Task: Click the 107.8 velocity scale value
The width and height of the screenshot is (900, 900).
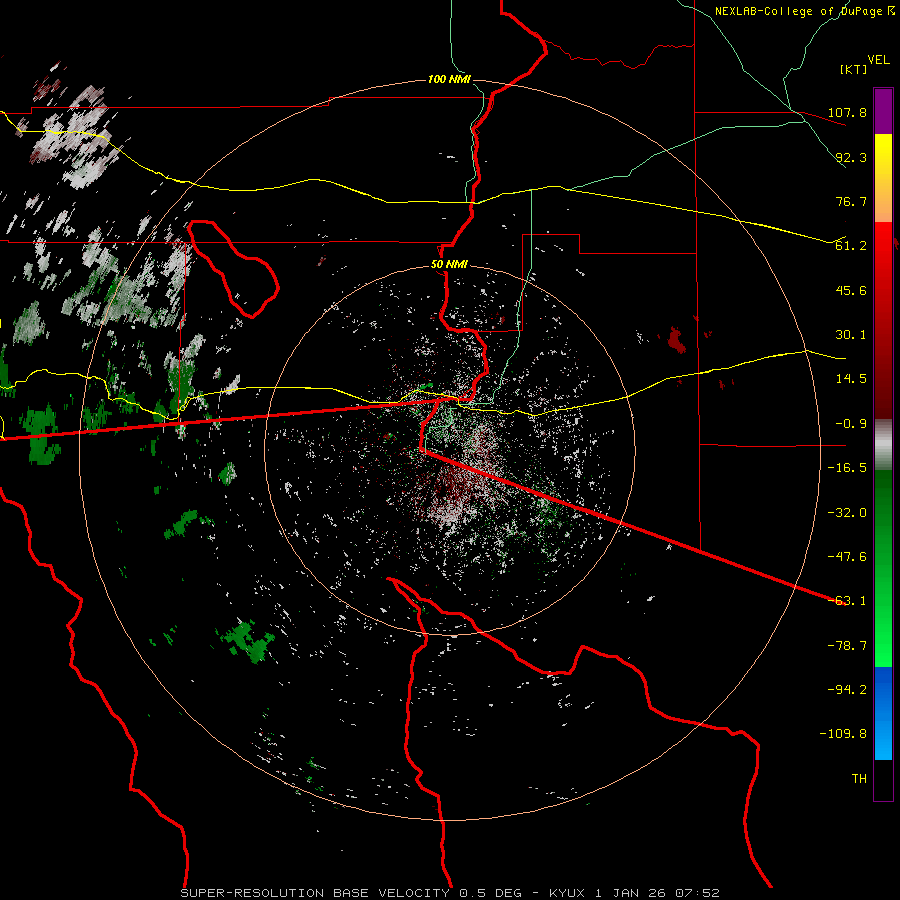Action: pyautogui.click(x=847, y=112)
